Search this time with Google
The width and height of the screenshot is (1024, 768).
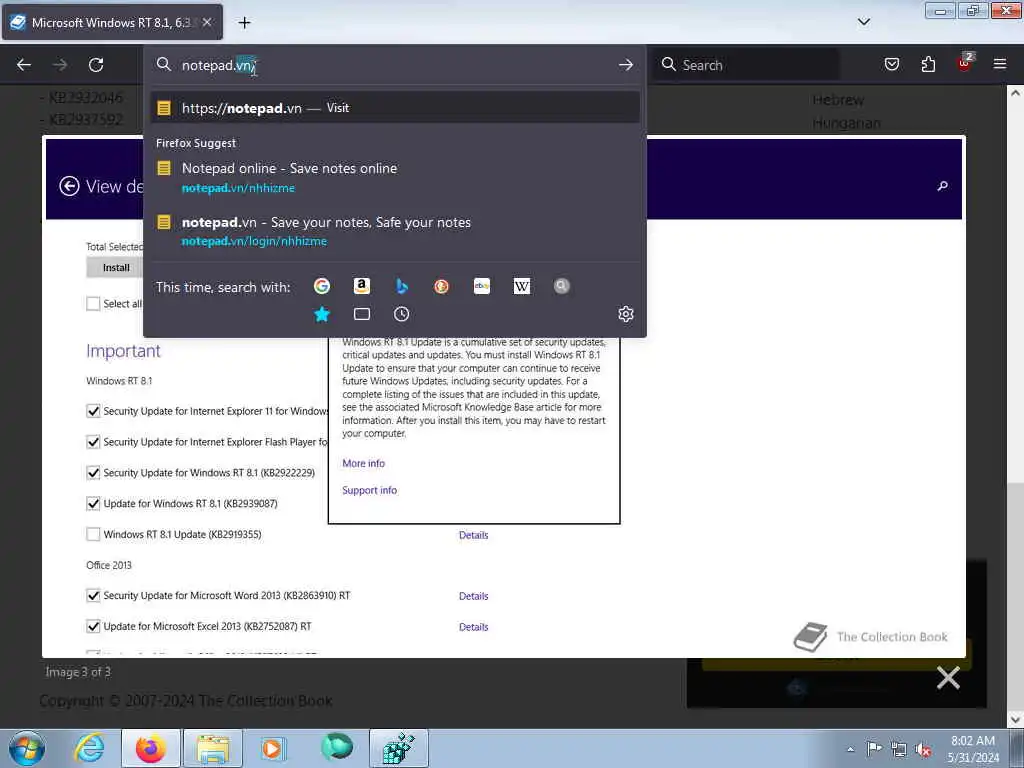pos(321,286)
